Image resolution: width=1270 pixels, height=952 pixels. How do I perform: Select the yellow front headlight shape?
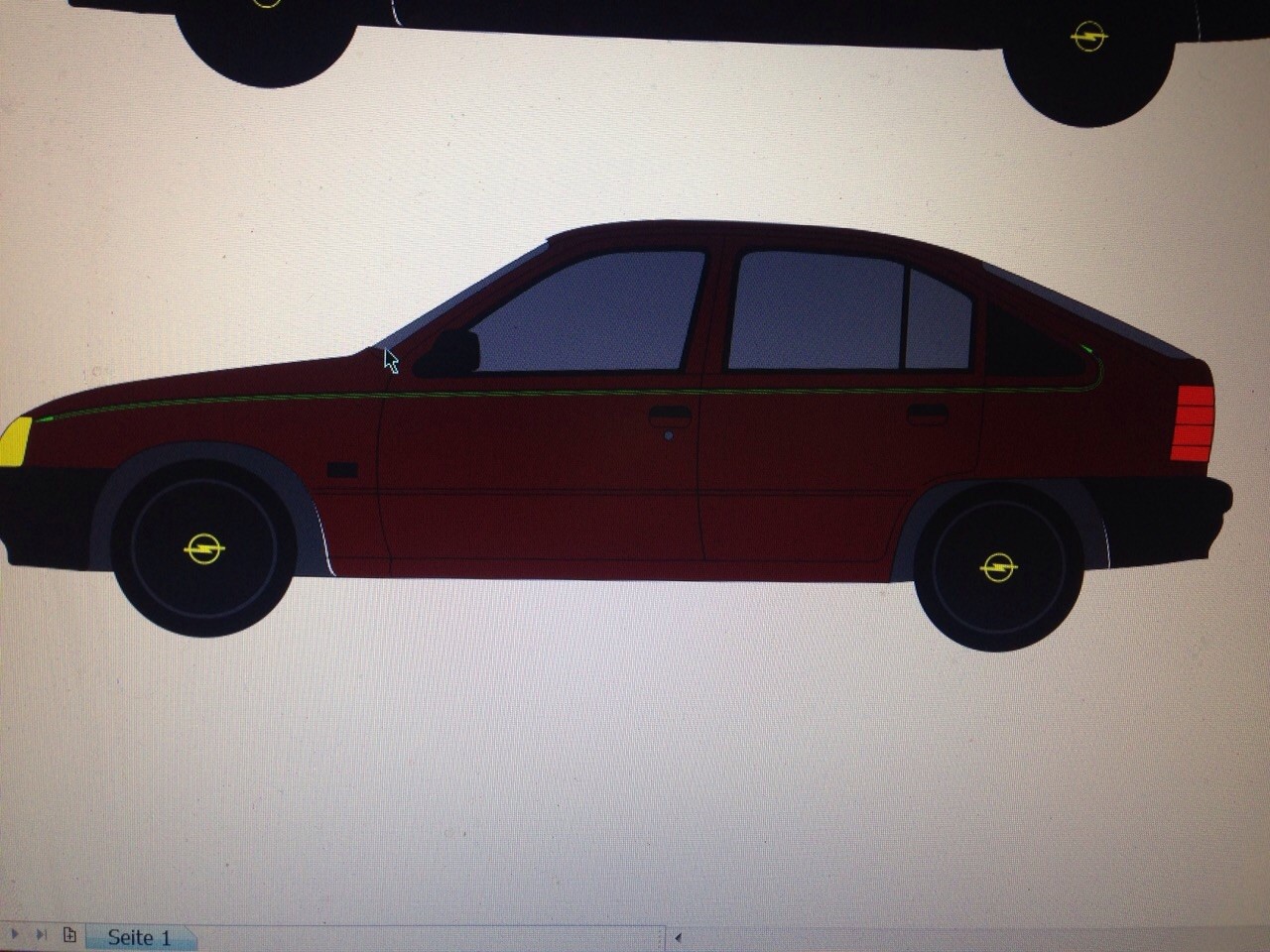point(15,441)
